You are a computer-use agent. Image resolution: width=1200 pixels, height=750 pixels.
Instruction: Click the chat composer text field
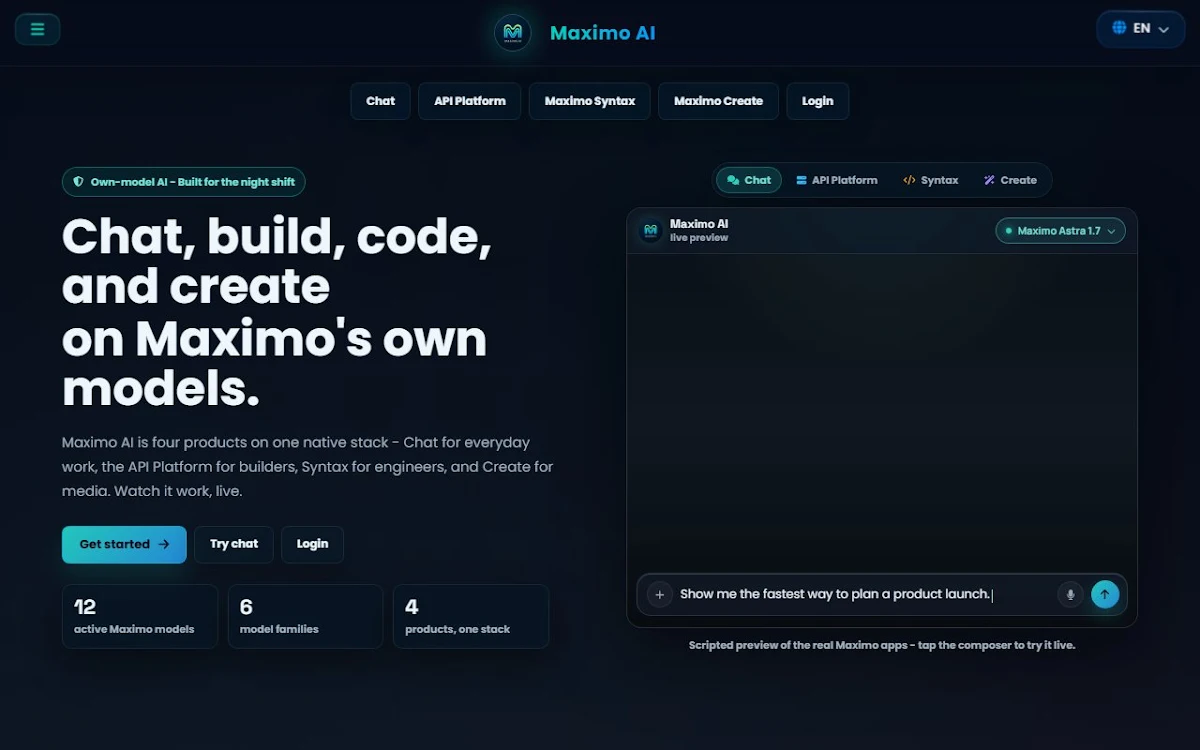pyautogui.click(x=864, y=594)
